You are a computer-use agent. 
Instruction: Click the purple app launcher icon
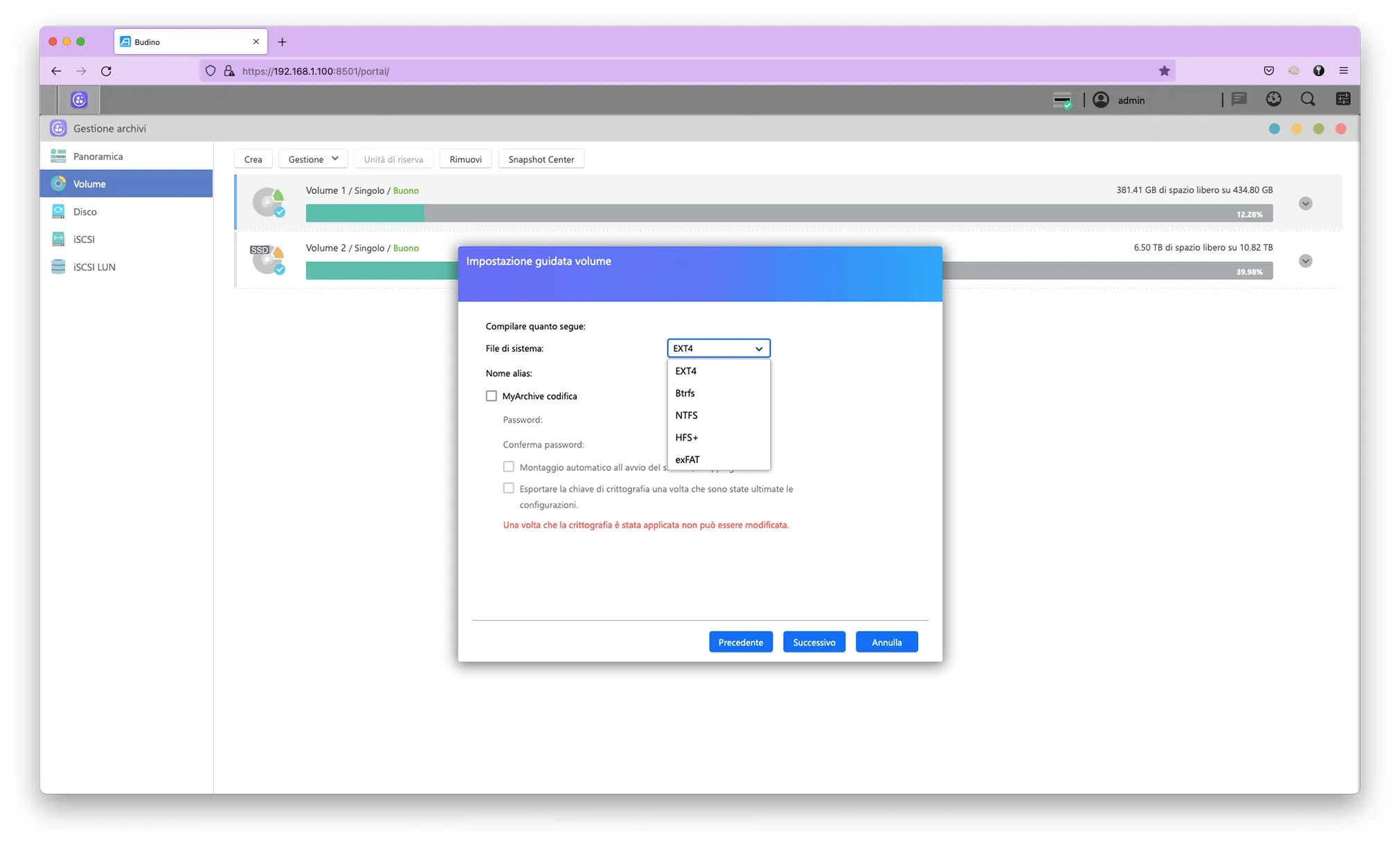click(x=79, y=100)
